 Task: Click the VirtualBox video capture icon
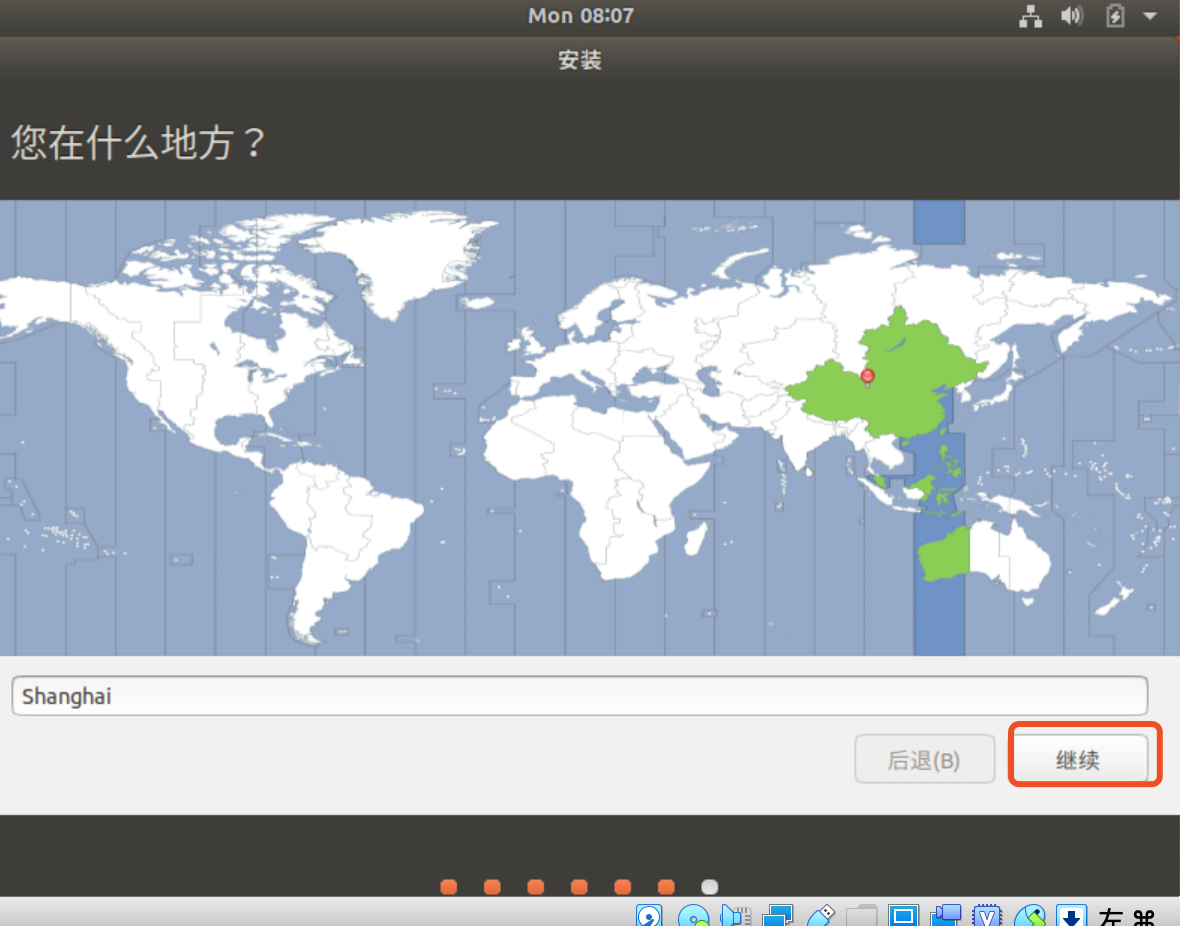tap(945, 915)
